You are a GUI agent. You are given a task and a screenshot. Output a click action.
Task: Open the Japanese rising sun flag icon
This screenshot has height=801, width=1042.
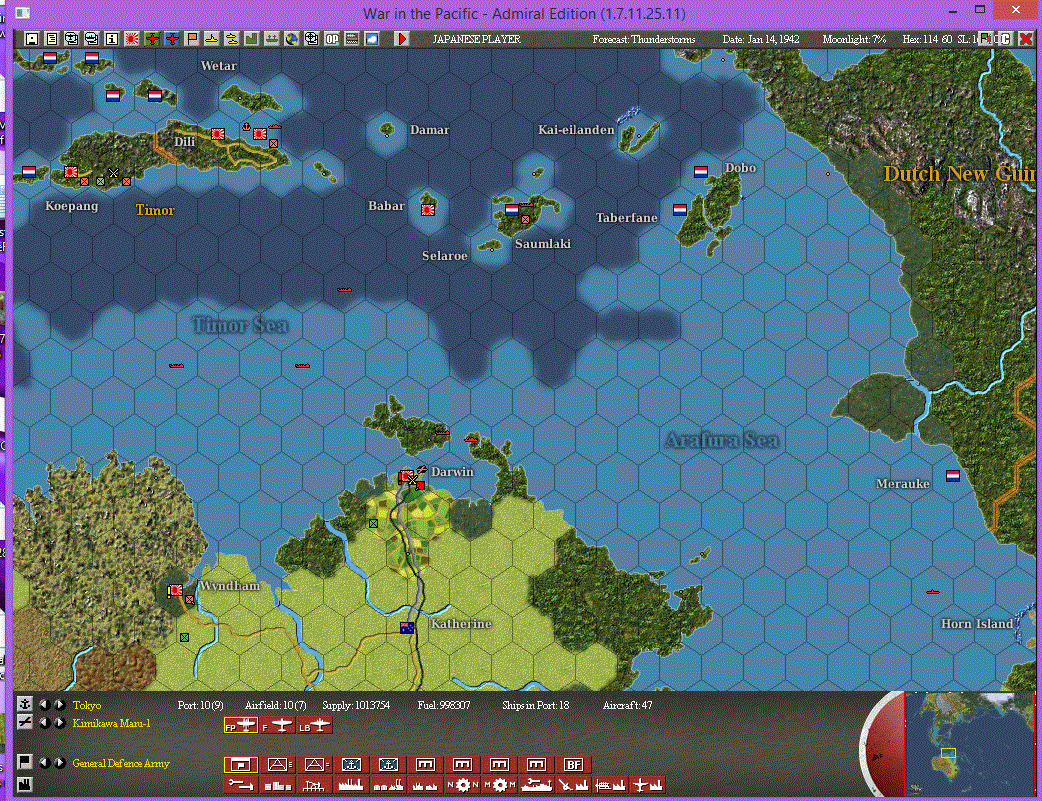click(132, 39)
